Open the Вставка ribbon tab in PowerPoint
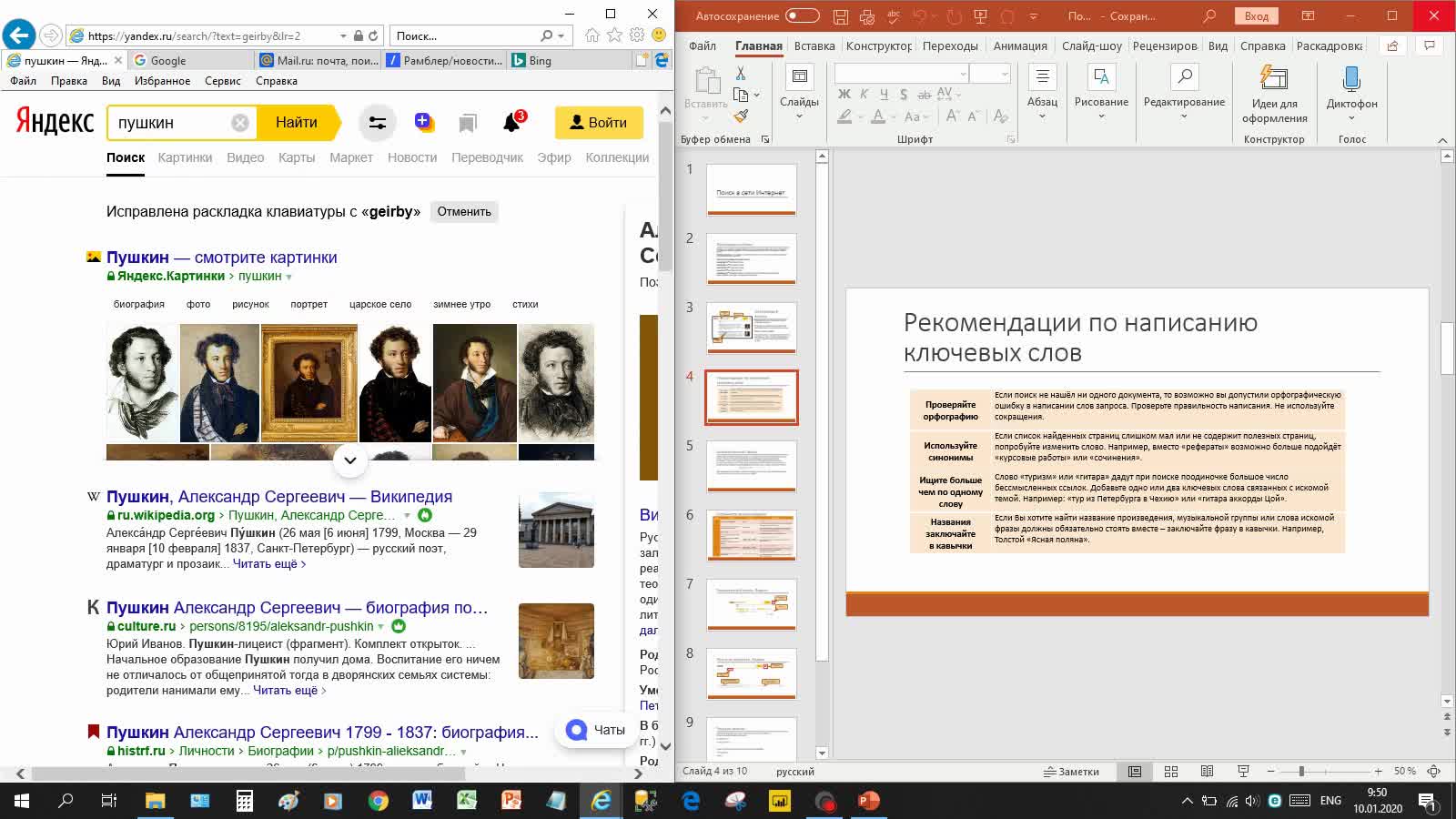This screenshot has width=1456, height=819. (814, 45)
